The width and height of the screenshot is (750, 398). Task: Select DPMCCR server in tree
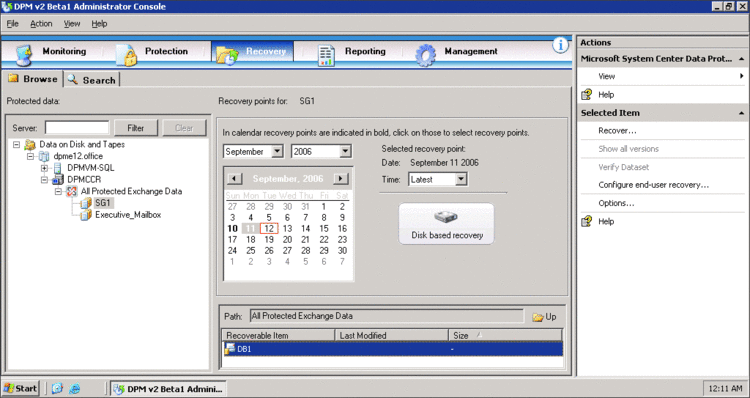(84, 180)
